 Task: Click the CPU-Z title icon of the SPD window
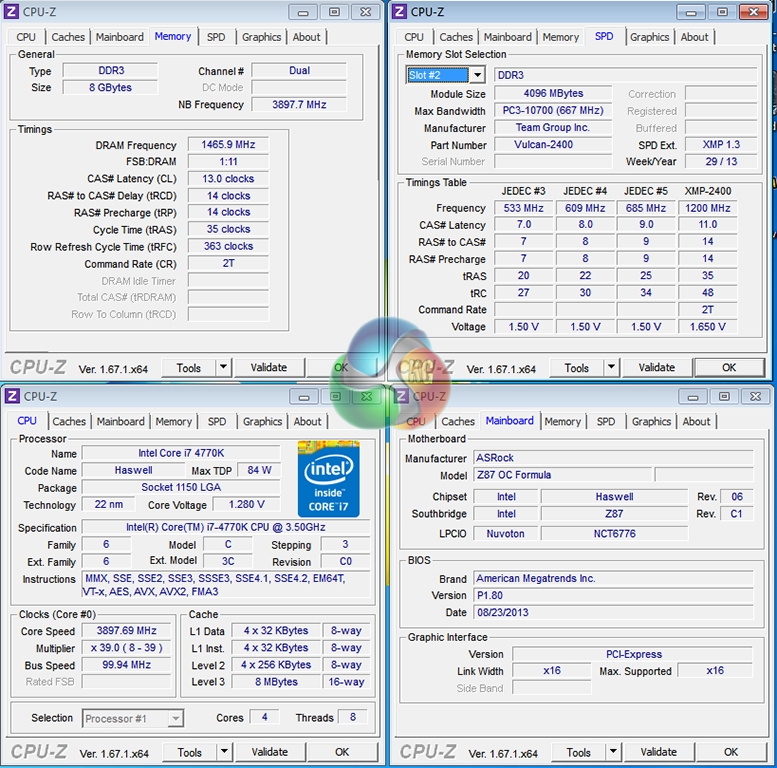(x=400, y=12)
